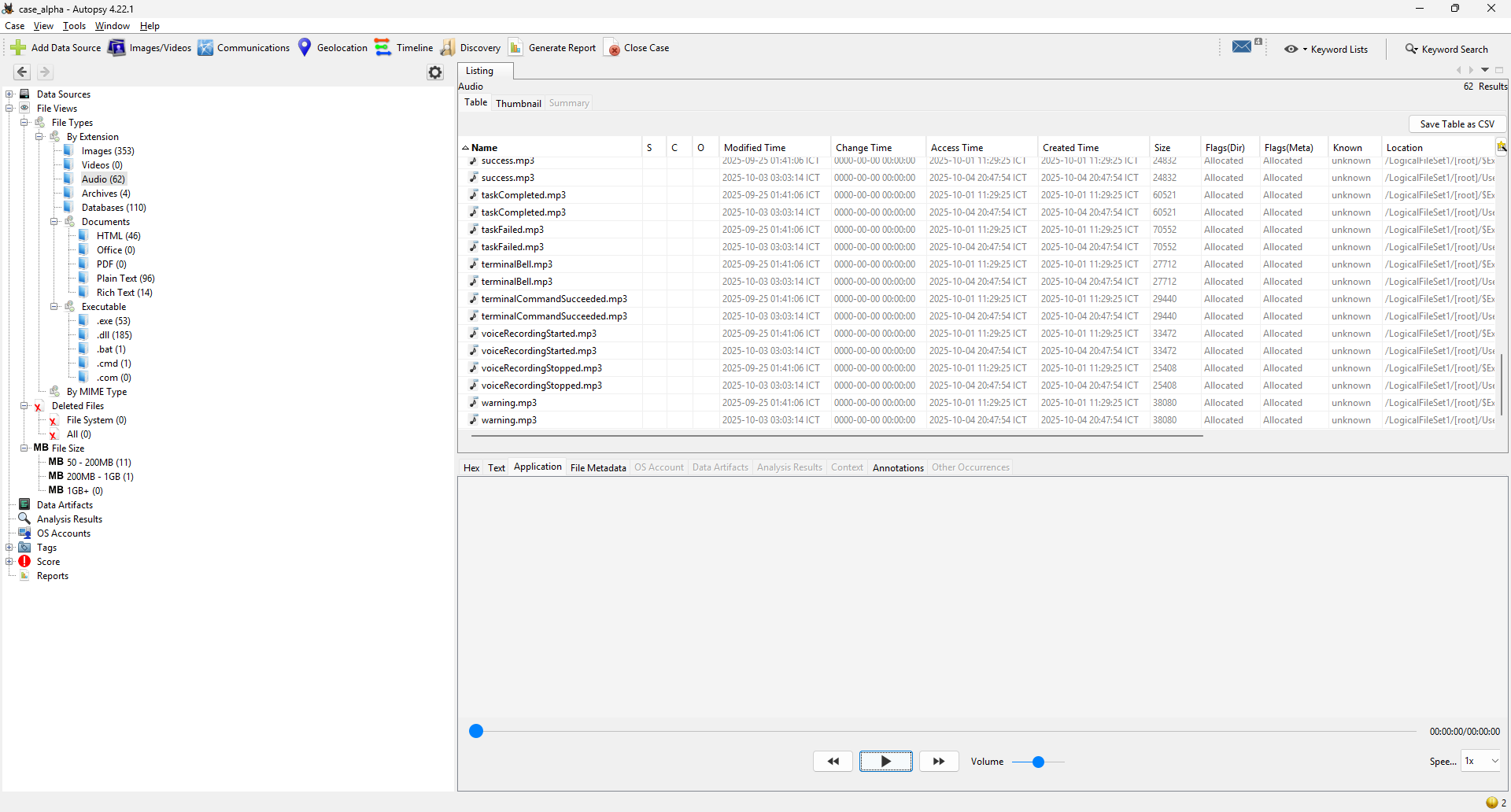The width and height of the screenshot is (1511, 812).
Task: Open the Window menu
Action: pyautogui.click(x=112, y=26)
